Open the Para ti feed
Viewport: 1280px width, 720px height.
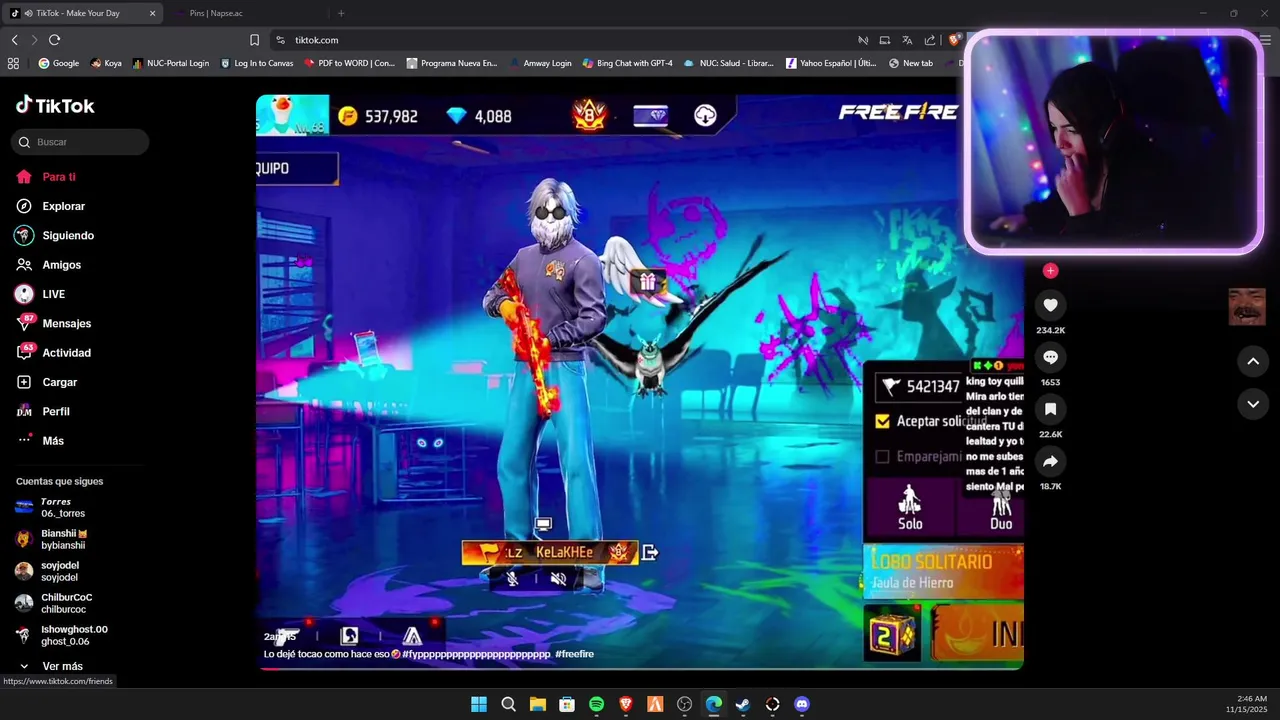[x=46, y=177]
